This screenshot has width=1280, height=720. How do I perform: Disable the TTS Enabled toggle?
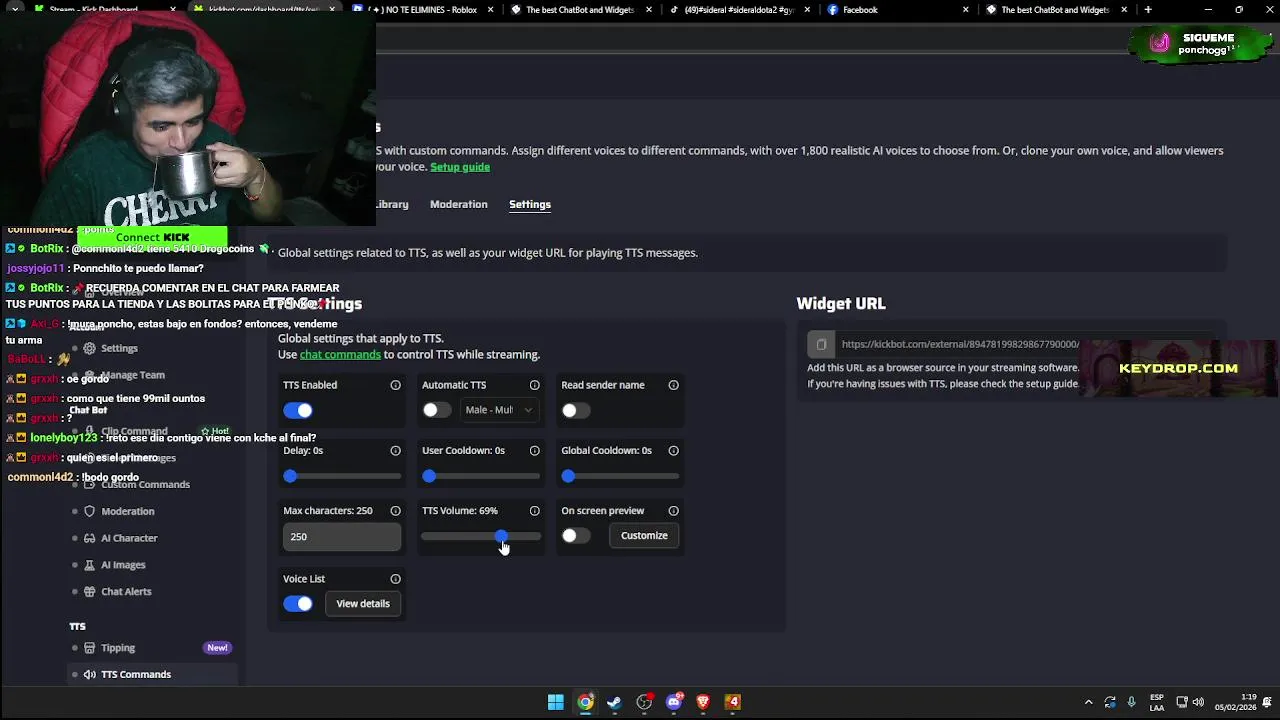[x=298, y=410]
